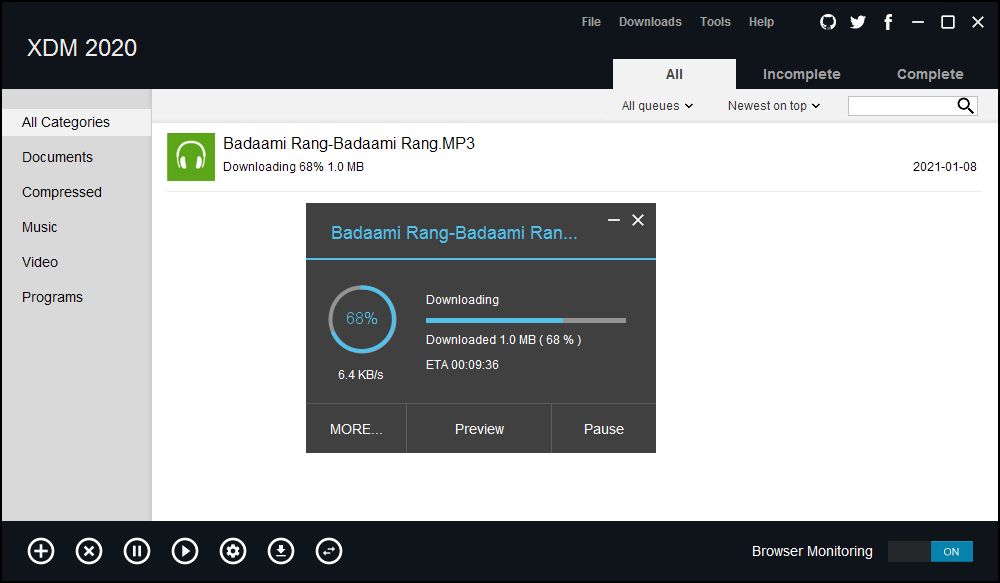Image resolution: width=1000 pixels, height=583 pixels.
Task: Select the Badaami Rang-Badaami Rang.MP3 file name
Action: tap(349, 143)
